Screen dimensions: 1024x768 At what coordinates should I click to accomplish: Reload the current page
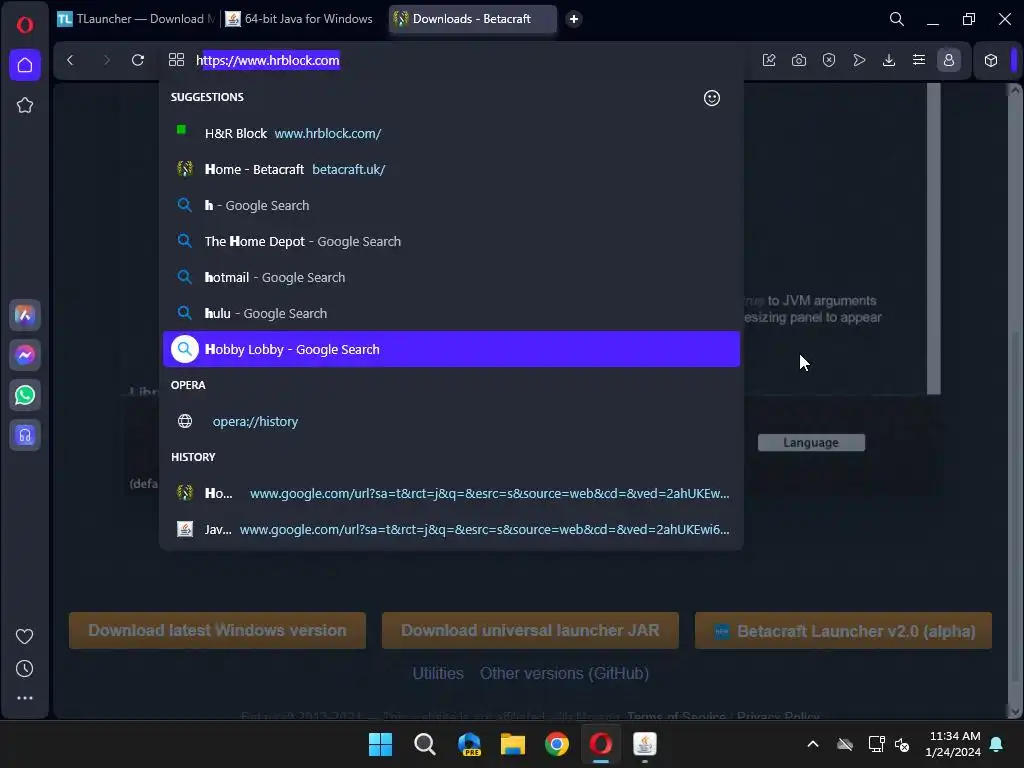tap(138, 60)
